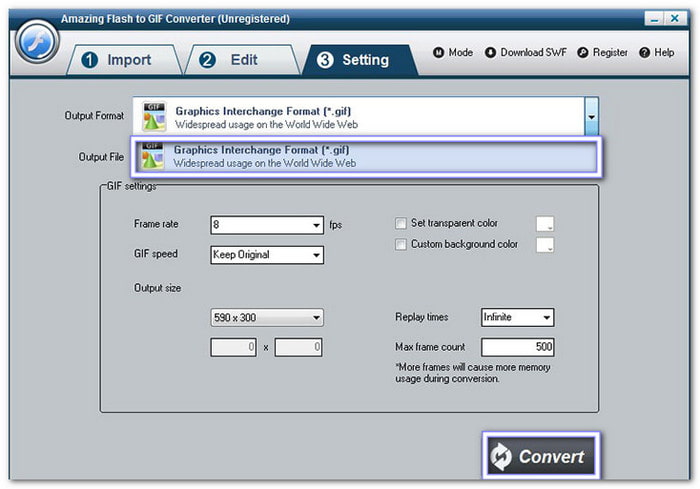The width and height of the screenshot is (700, 489).
Task: Enable Custom background color checkbox
Action: point(401,244)
